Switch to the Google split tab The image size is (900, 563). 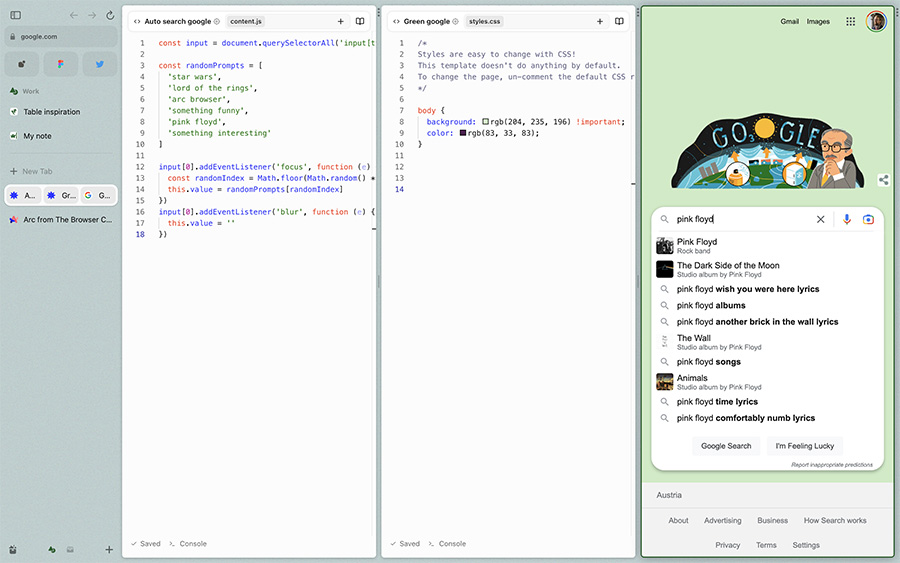[x=98, y=195]
